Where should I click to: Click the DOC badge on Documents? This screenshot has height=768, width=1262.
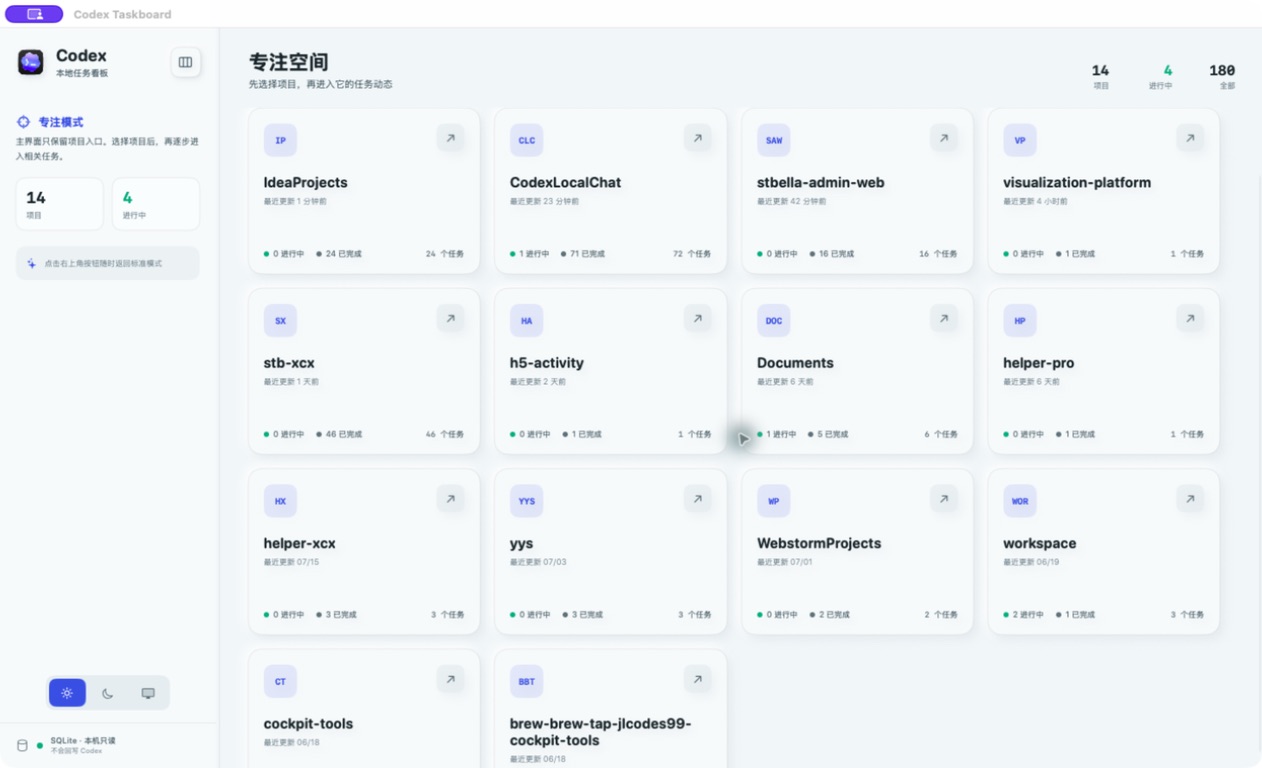[x=774, y=321]
